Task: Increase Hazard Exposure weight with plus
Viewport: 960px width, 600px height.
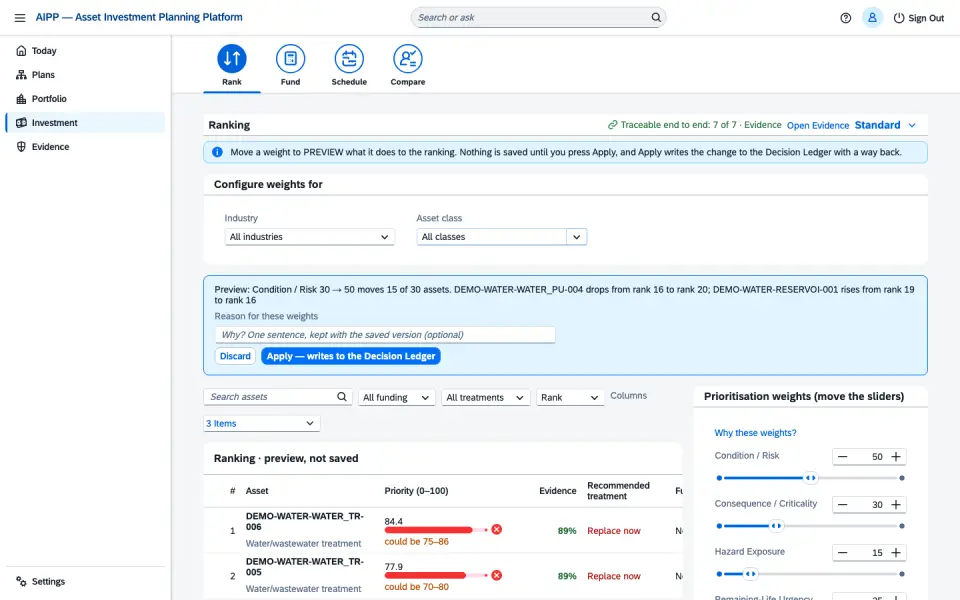Action: (x=896, y=553)
